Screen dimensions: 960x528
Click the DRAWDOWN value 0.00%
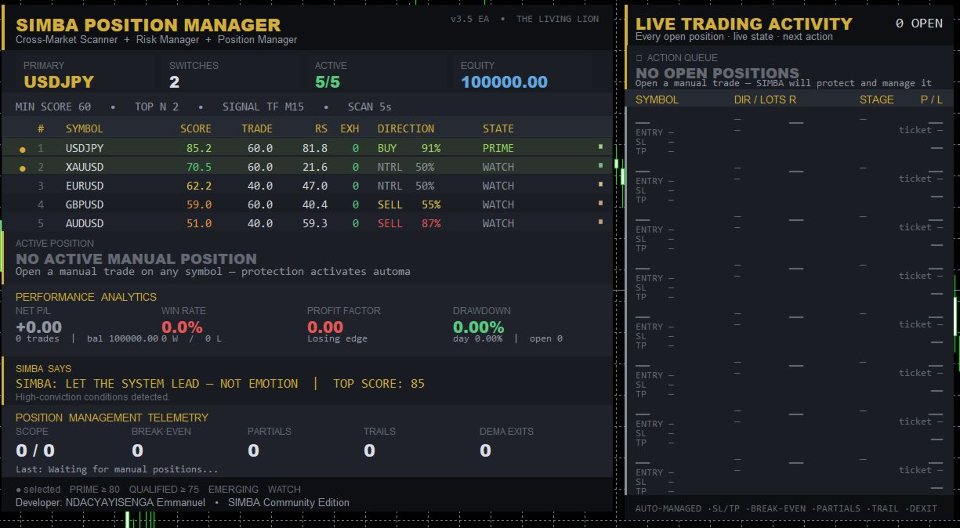(479, 327)
